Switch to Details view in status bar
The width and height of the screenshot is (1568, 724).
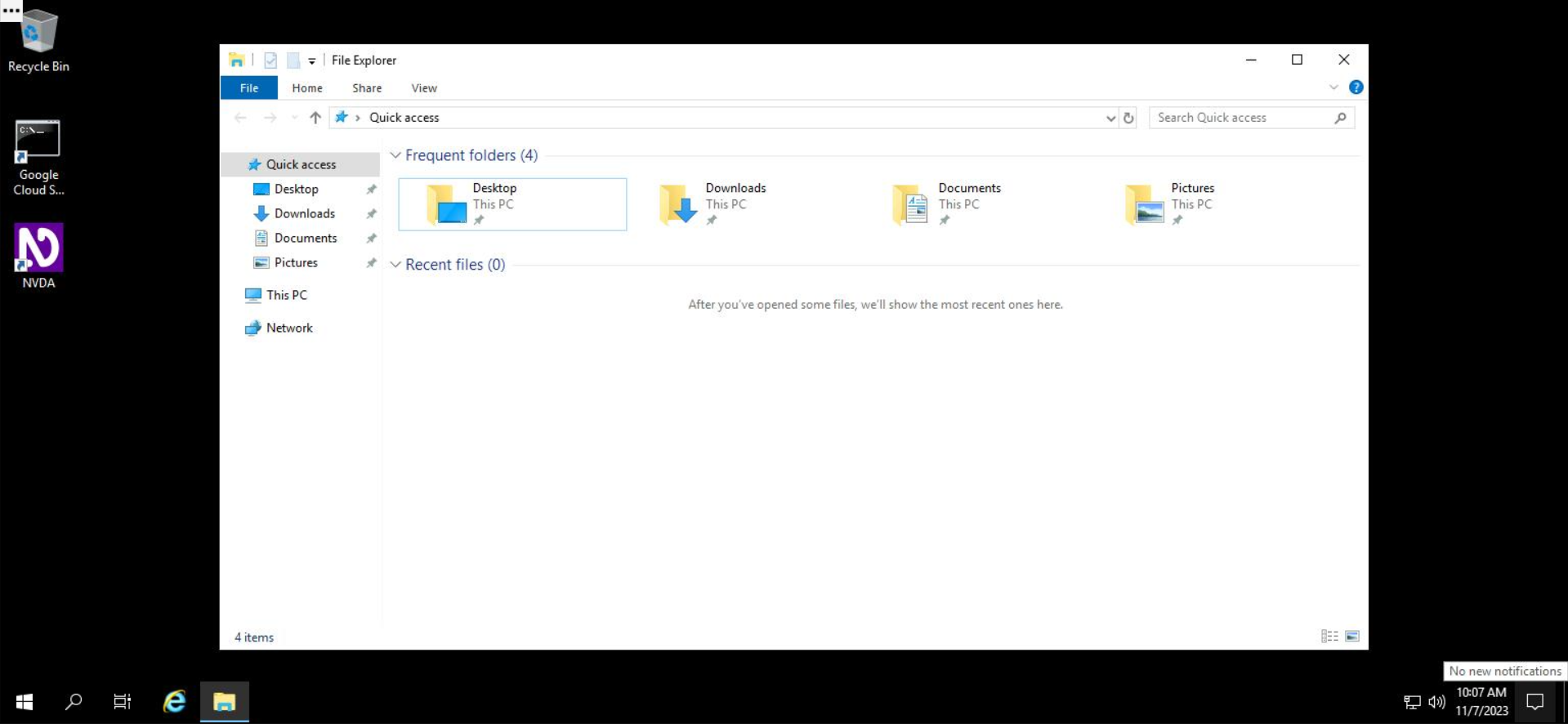[1329, 637]
